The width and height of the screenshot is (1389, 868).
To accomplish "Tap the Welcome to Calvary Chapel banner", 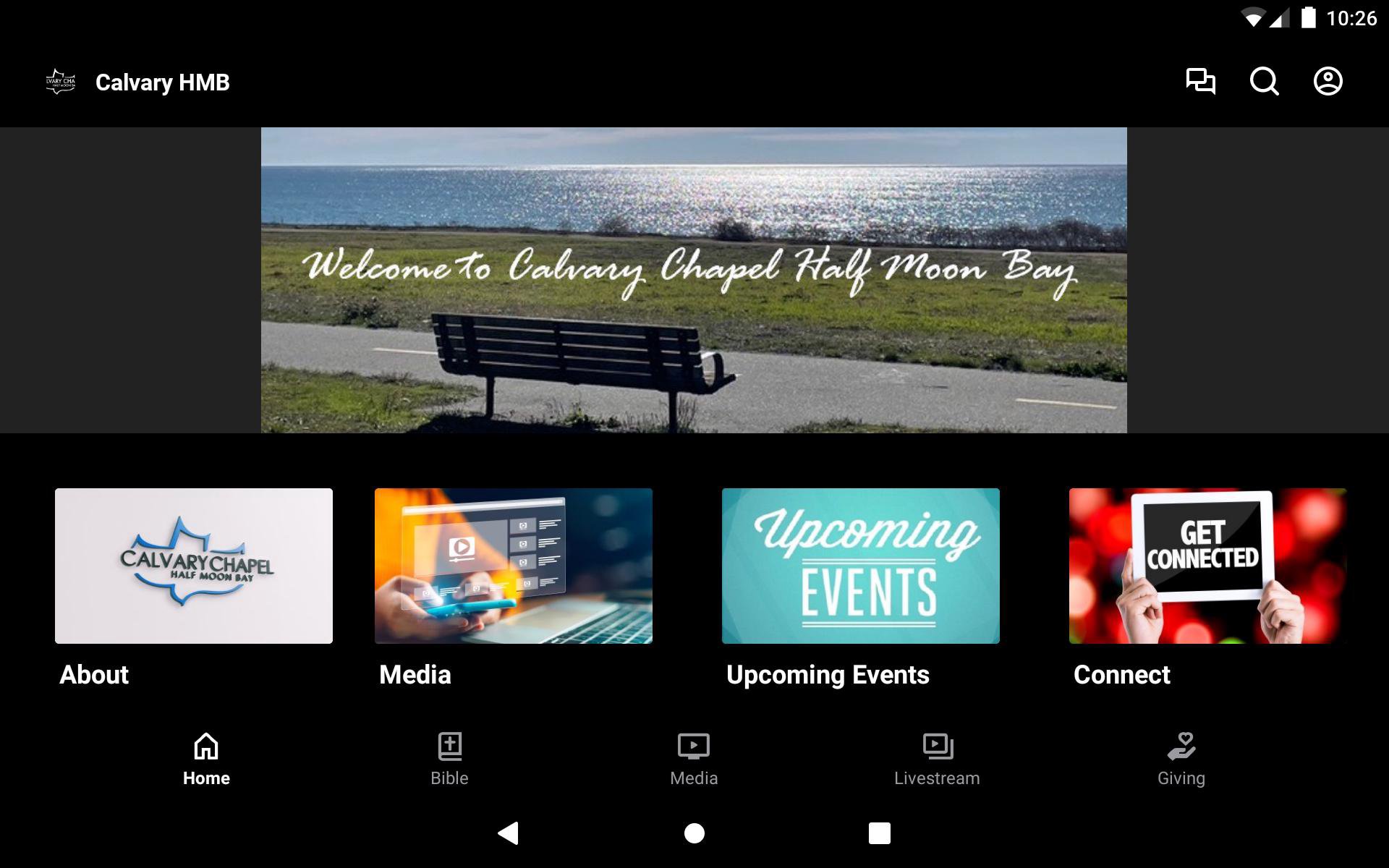I will pyautogui.click(x=694, y=281).
